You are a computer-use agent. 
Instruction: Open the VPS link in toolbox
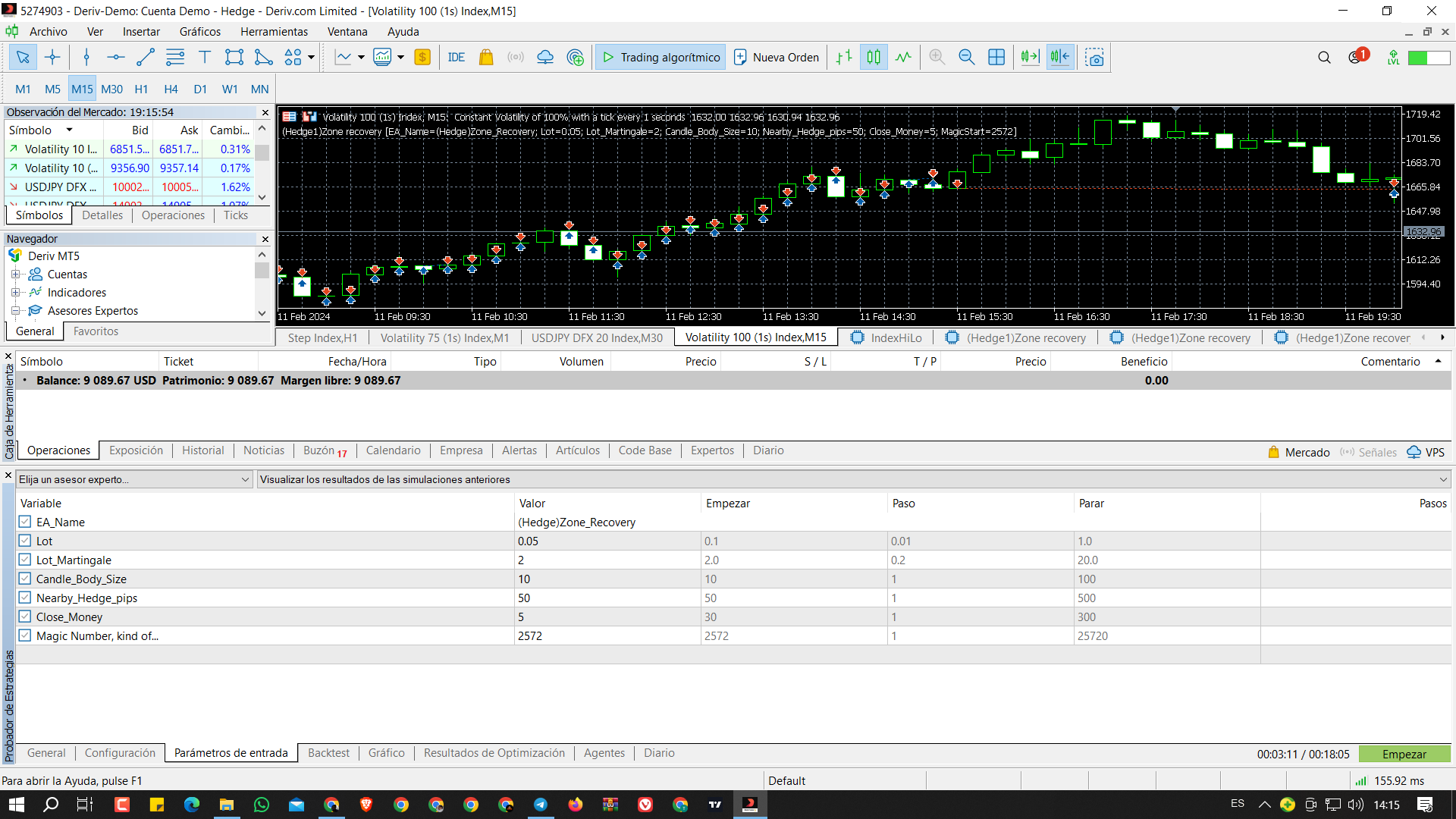pyautogui.click(x=1426, y=452)
